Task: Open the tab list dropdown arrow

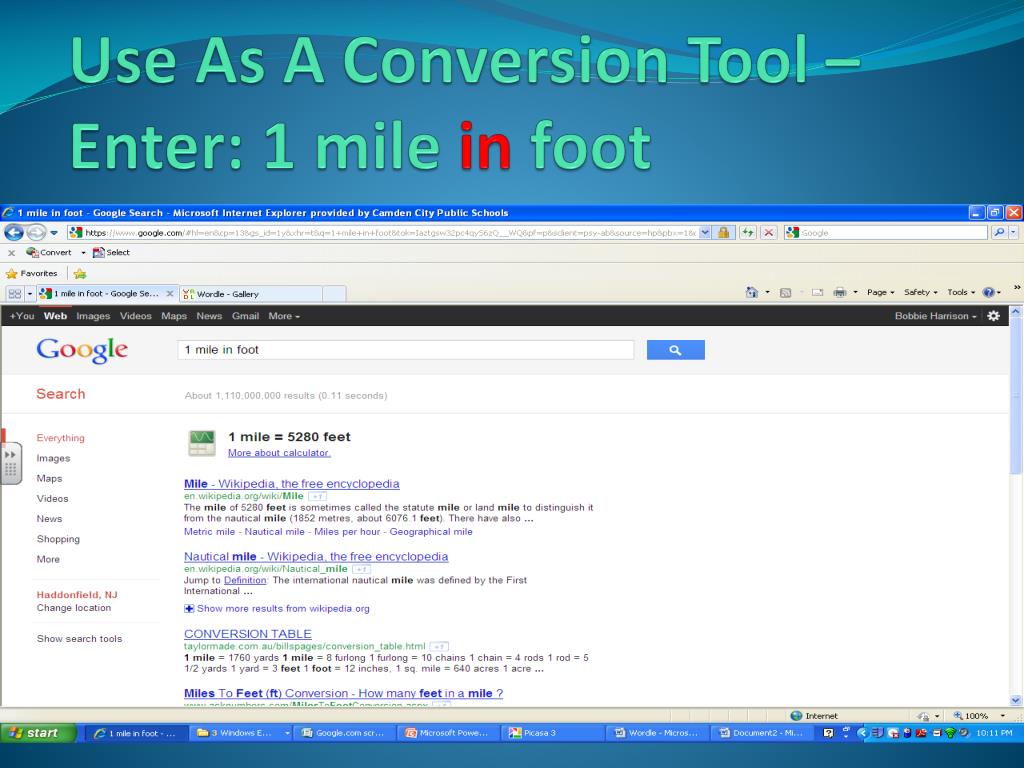Action: pyautogui.click(x=29, y=294)
